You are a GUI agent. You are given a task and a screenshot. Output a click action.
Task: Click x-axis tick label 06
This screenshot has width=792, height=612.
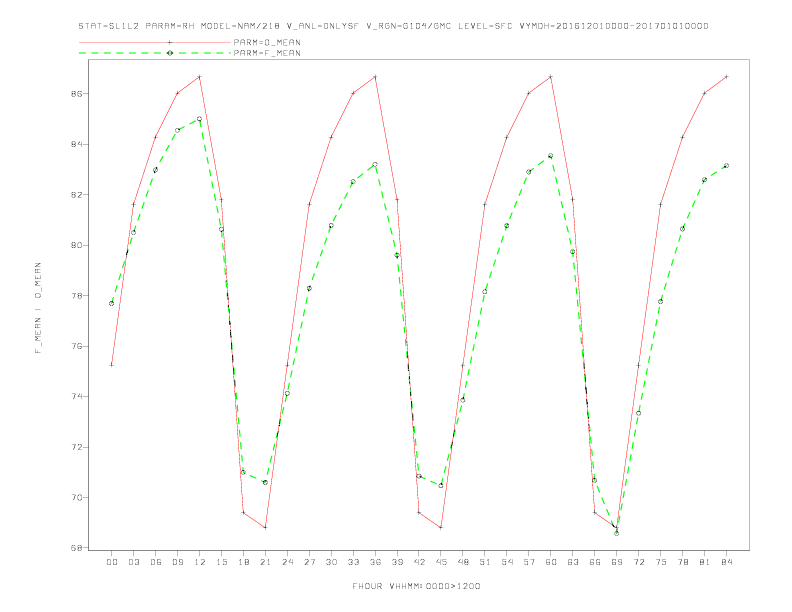156,562
